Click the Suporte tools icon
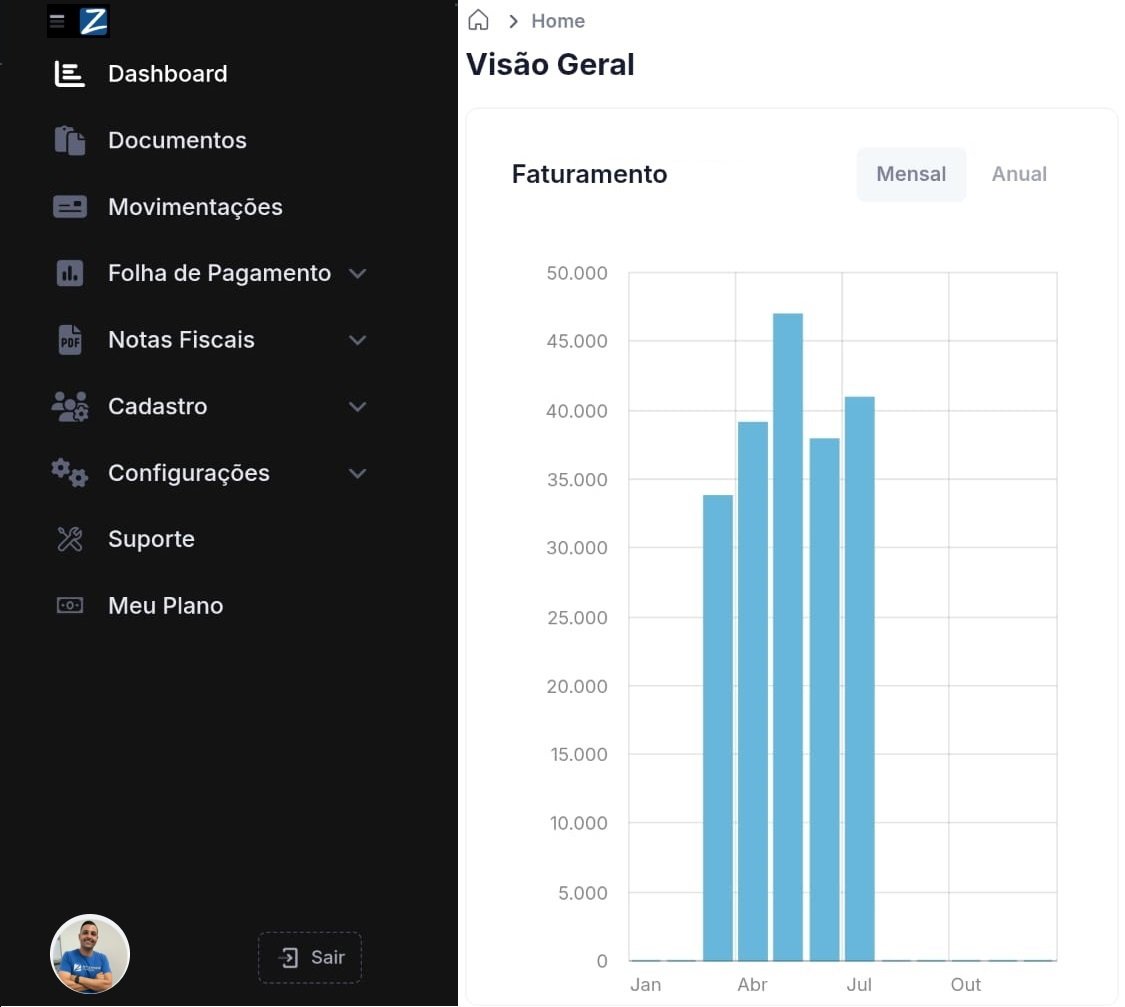 pyautogui.click(x=69, y=539)
